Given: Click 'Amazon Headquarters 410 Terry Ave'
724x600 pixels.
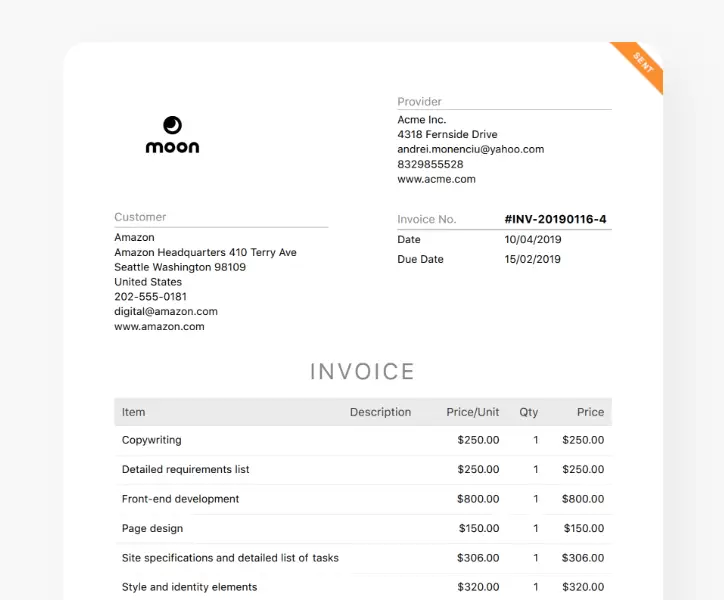Looking at the screenshot, I should click(x=205, y=252).
